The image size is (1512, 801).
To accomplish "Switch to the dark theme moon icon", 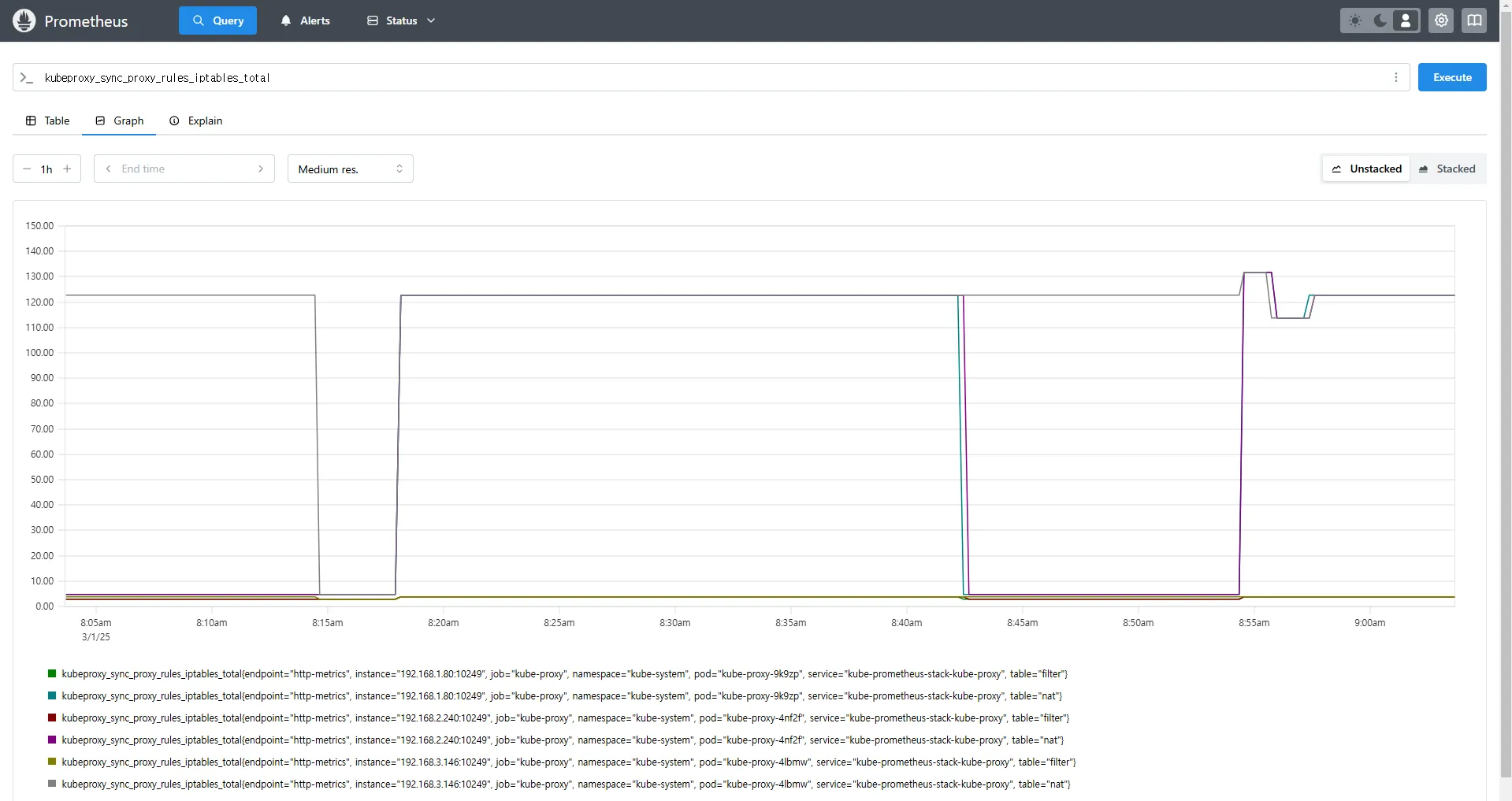I will point(1380,20).
